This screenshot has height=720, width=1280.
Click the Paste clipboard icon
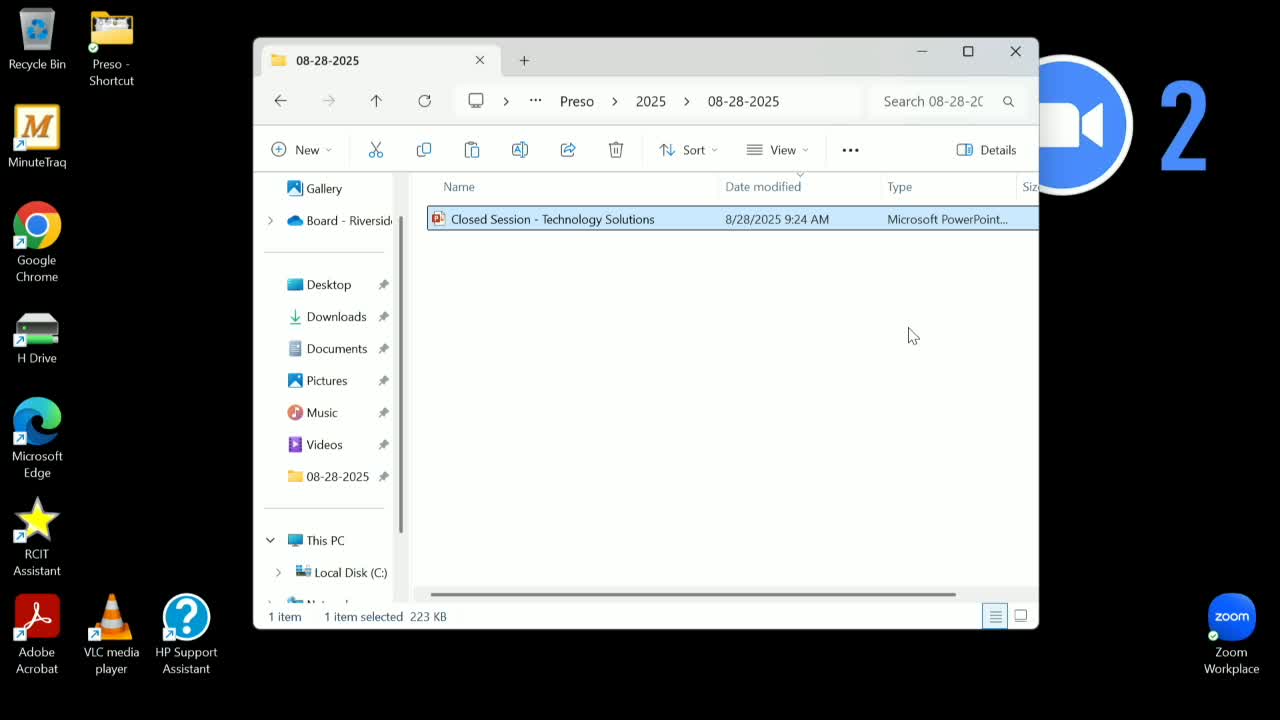[x=472, y=150]
